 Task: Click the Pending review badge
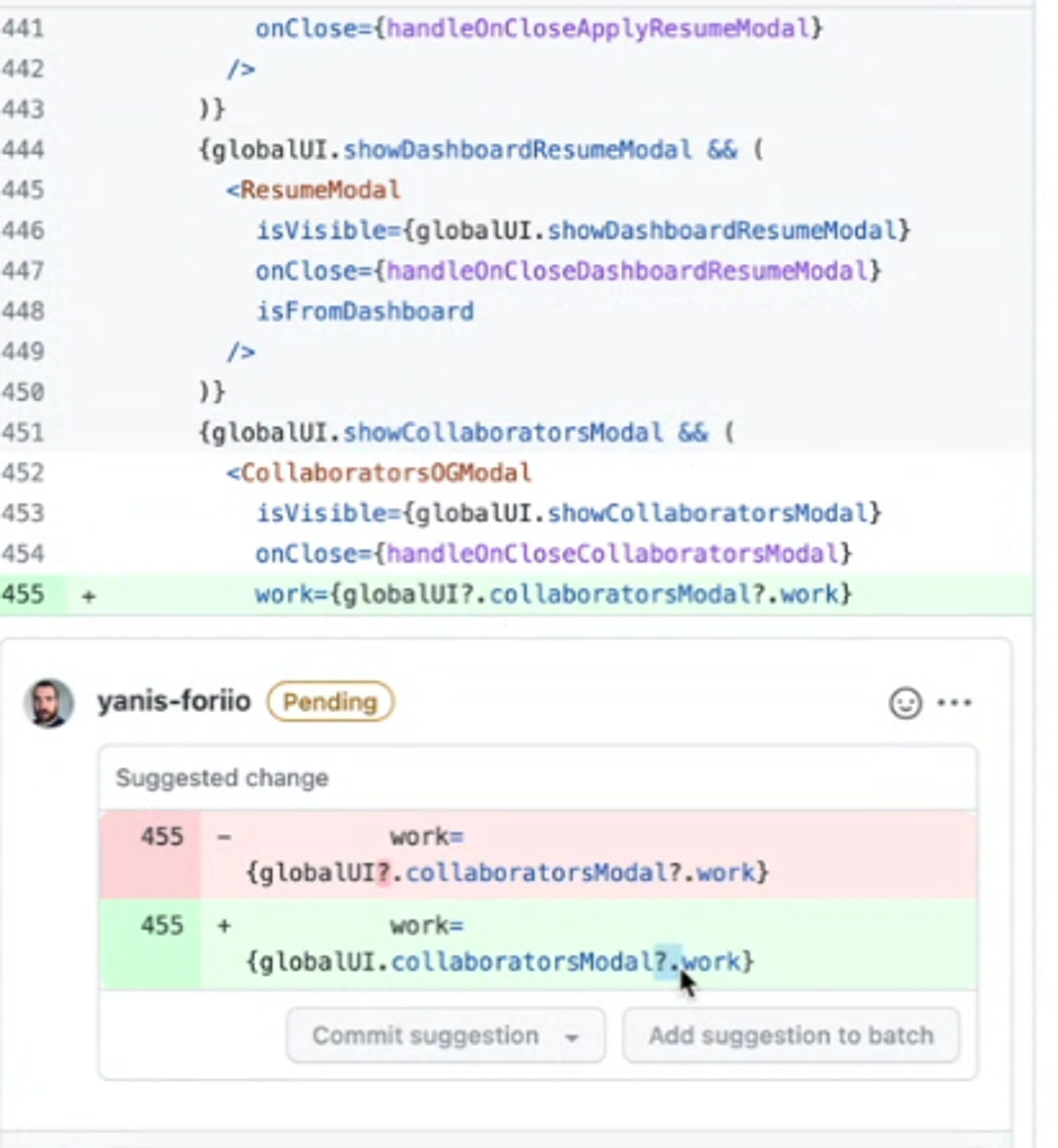330,701
